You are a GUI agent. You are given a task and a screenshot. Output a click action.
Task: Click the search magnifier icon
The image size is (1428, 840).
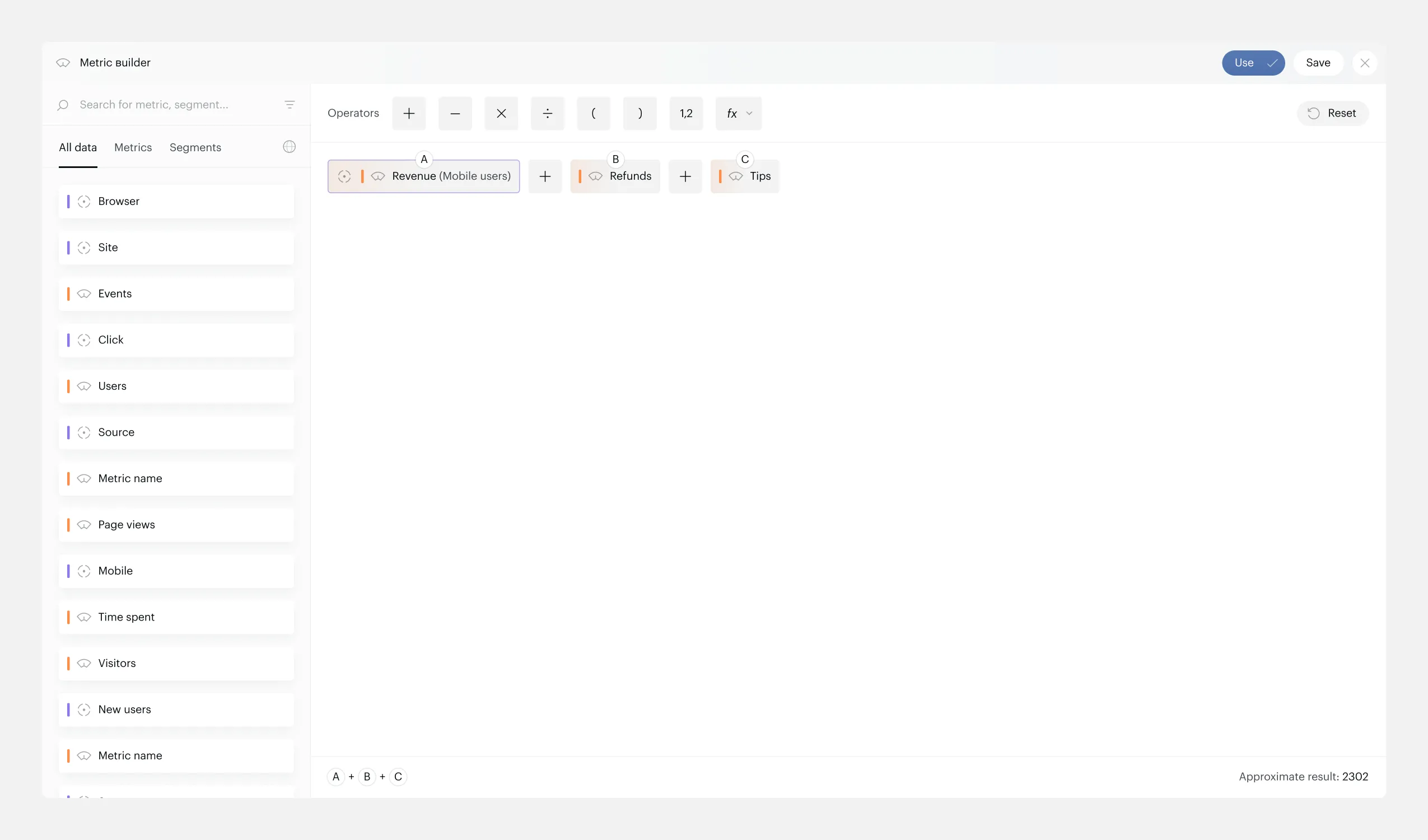pyautogui.click(x=63, y=105)
